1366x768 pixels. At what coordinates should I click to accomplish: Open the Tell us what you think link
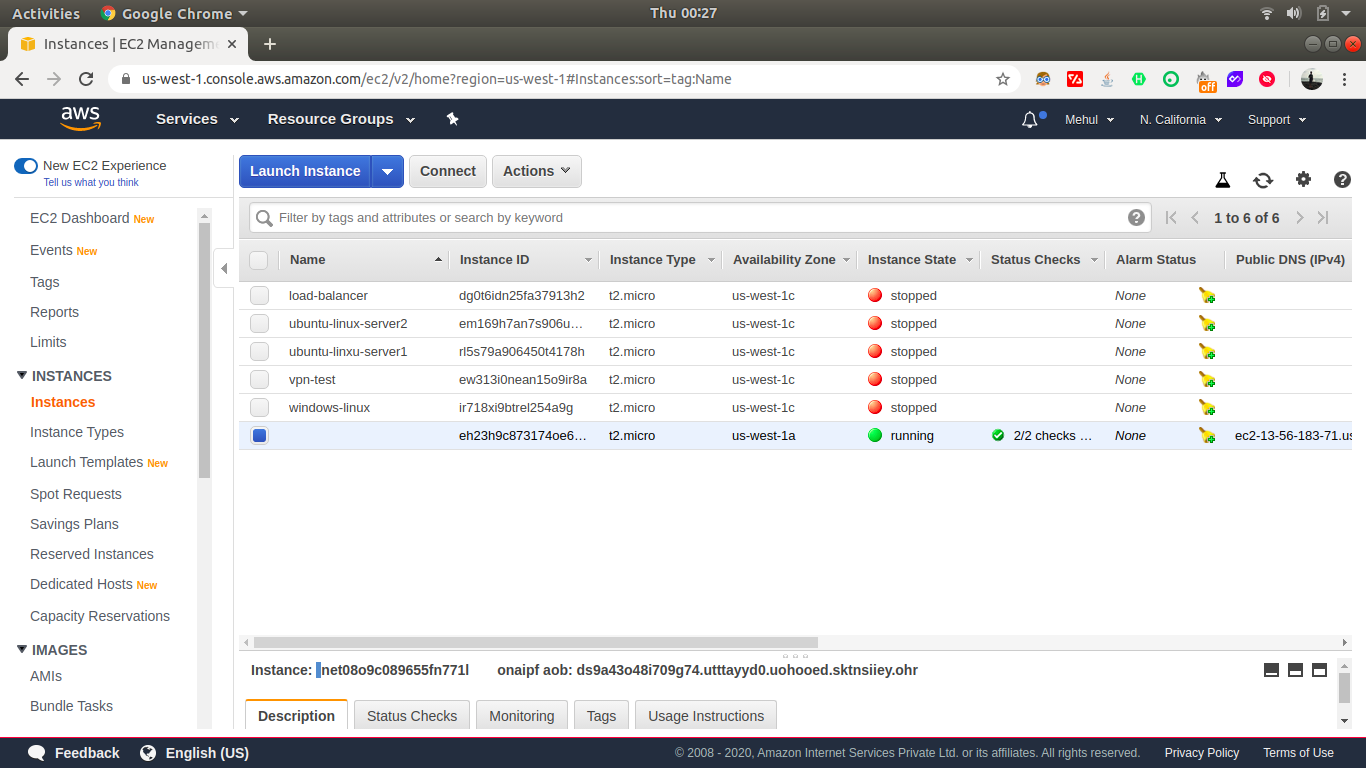click(x=91, y=182)
